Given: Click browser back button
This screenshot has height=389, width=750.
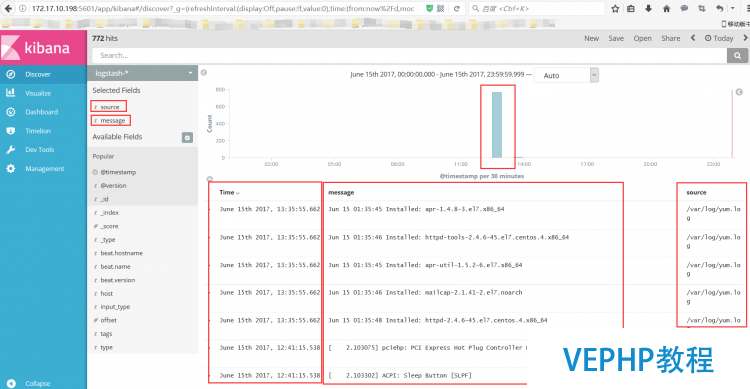Looking at the screenshot, I should click(9, 9).
